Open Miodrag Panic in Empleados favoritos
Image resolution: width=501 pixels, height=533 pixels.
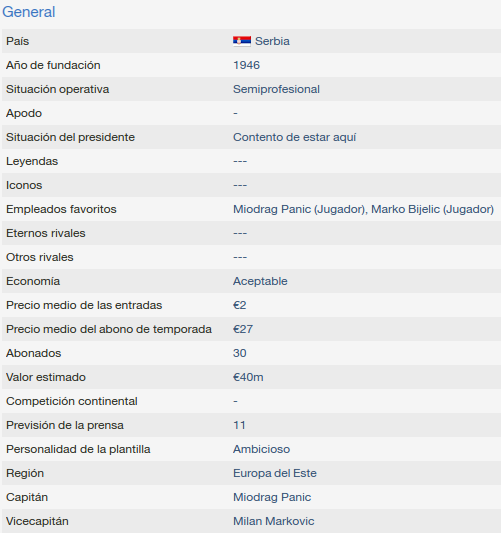(x=300, y=209)
